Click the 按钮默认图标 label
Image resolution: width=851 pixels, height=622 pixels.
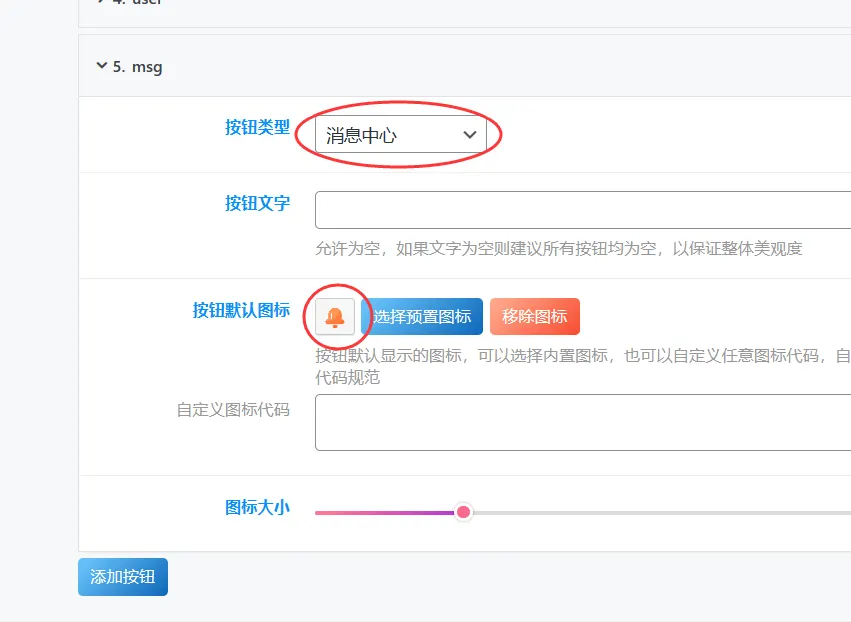click(x=241, y=310)
